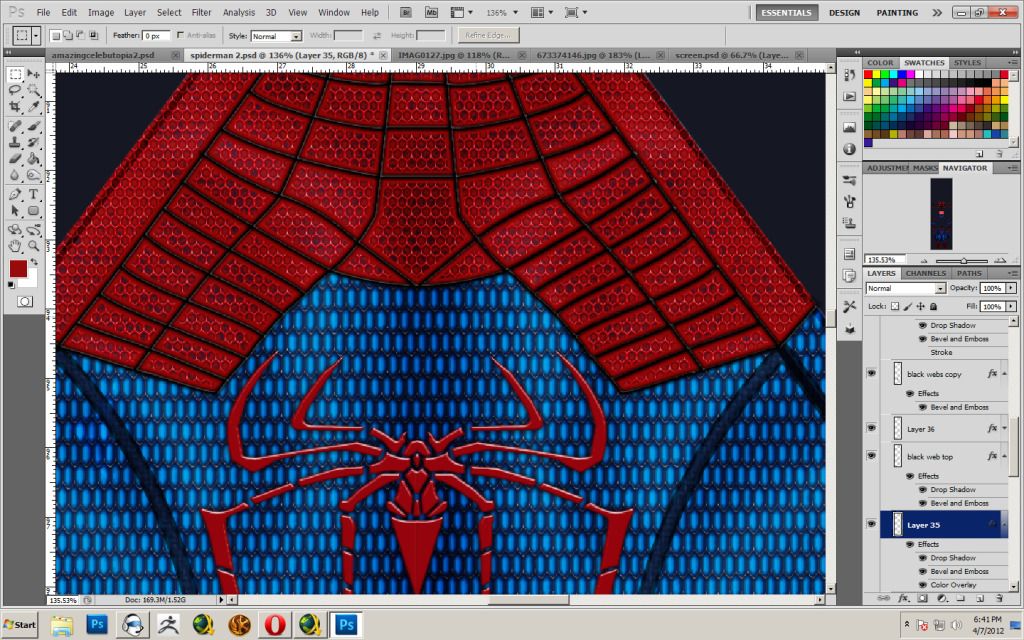
Task: Toggle Color Overlay effect on Layer 35
Action: (923, 585)
